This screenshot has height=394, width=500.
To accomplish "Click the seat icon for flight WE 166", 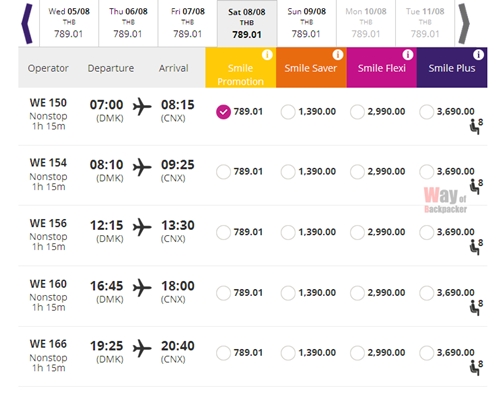I will point(476,368).
